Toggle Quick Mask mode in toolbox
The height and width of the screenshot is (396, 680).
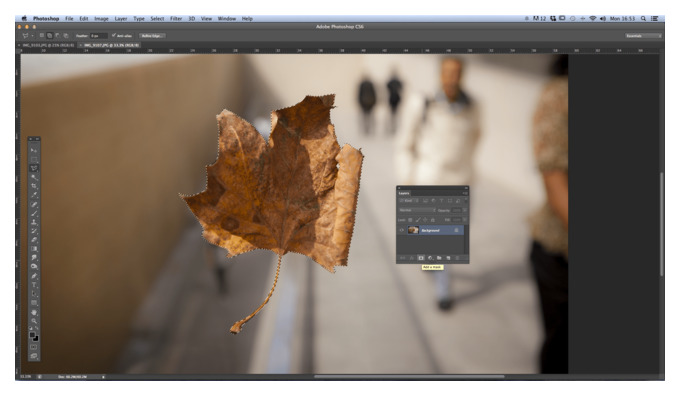point(33,347)
